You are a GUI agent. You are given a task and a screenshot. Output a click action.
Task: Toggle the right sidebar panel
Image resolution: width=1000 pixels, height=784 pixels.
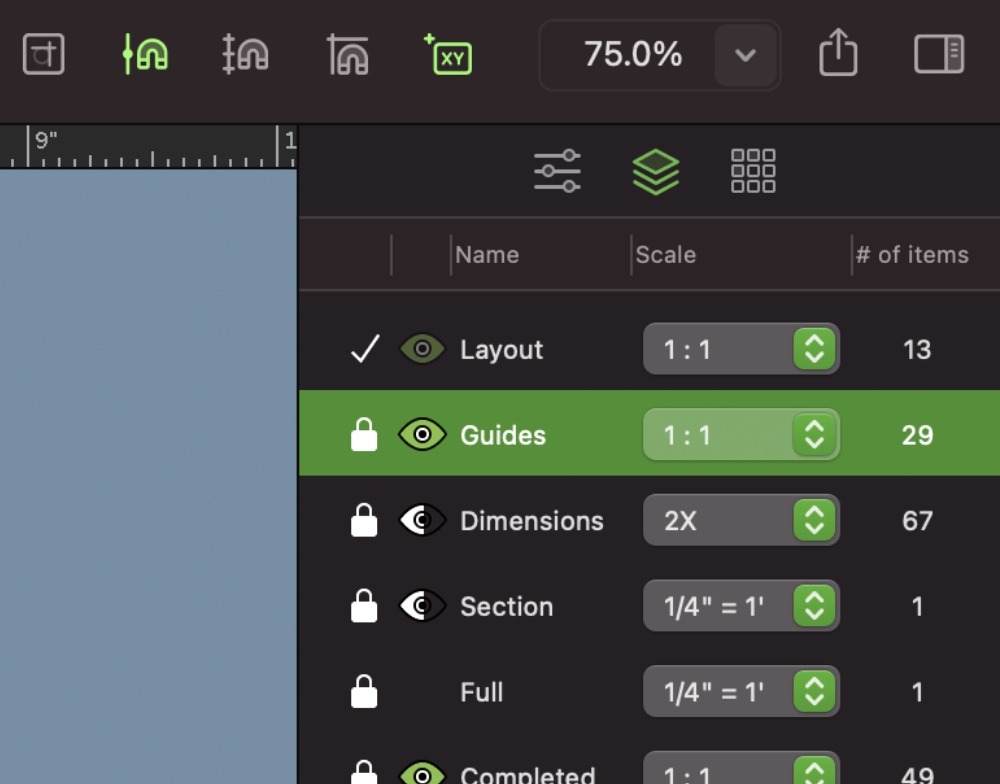point(937,55)
